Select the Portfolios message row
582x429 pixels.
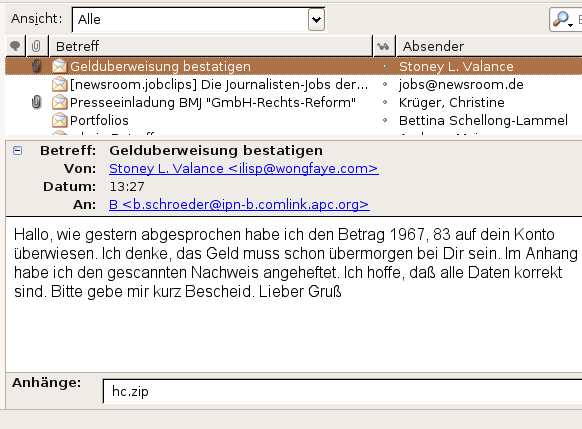pos(294,120)
